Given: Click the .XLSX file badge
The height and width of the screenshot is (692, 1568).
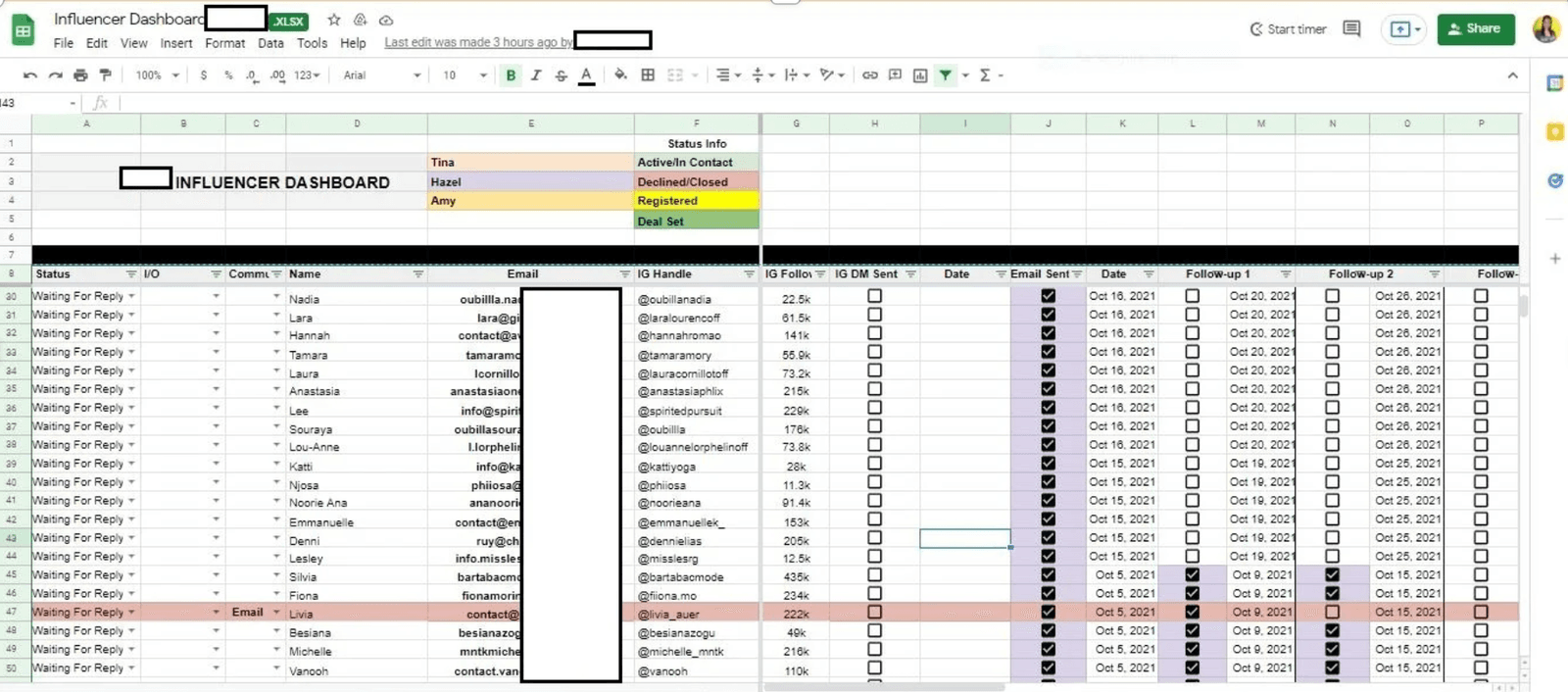Looking at the screenshot, I should (288, 22).
